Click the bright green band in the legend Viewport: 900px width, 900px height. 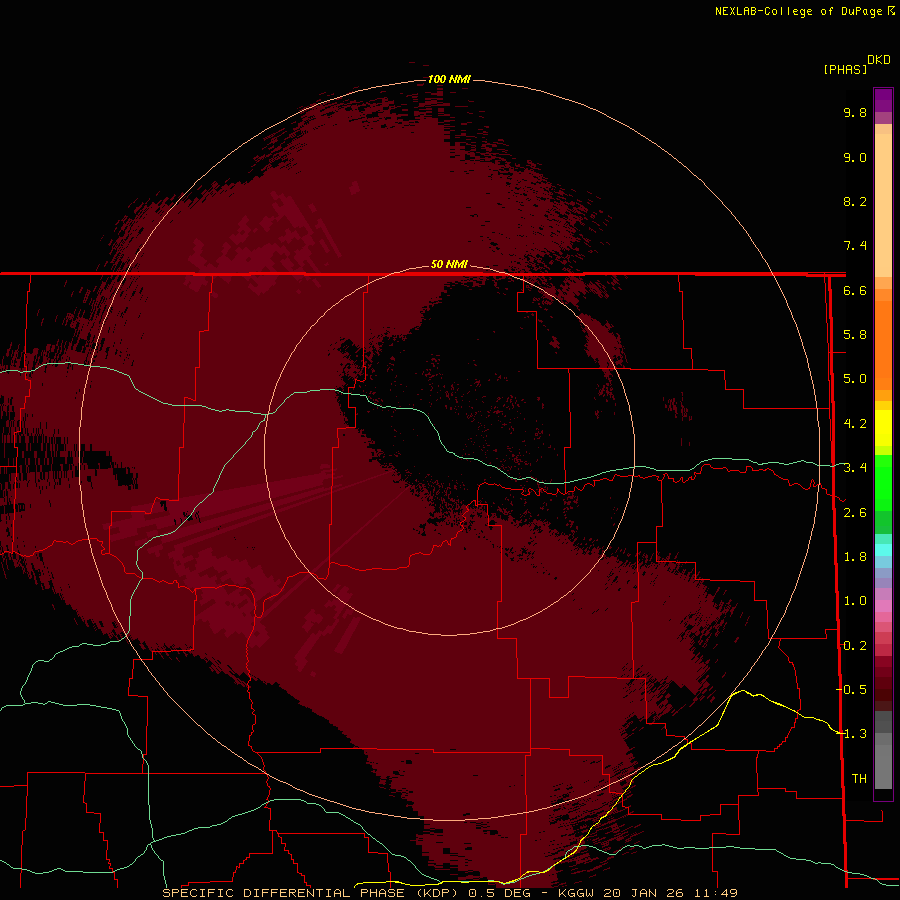(883, 482)
